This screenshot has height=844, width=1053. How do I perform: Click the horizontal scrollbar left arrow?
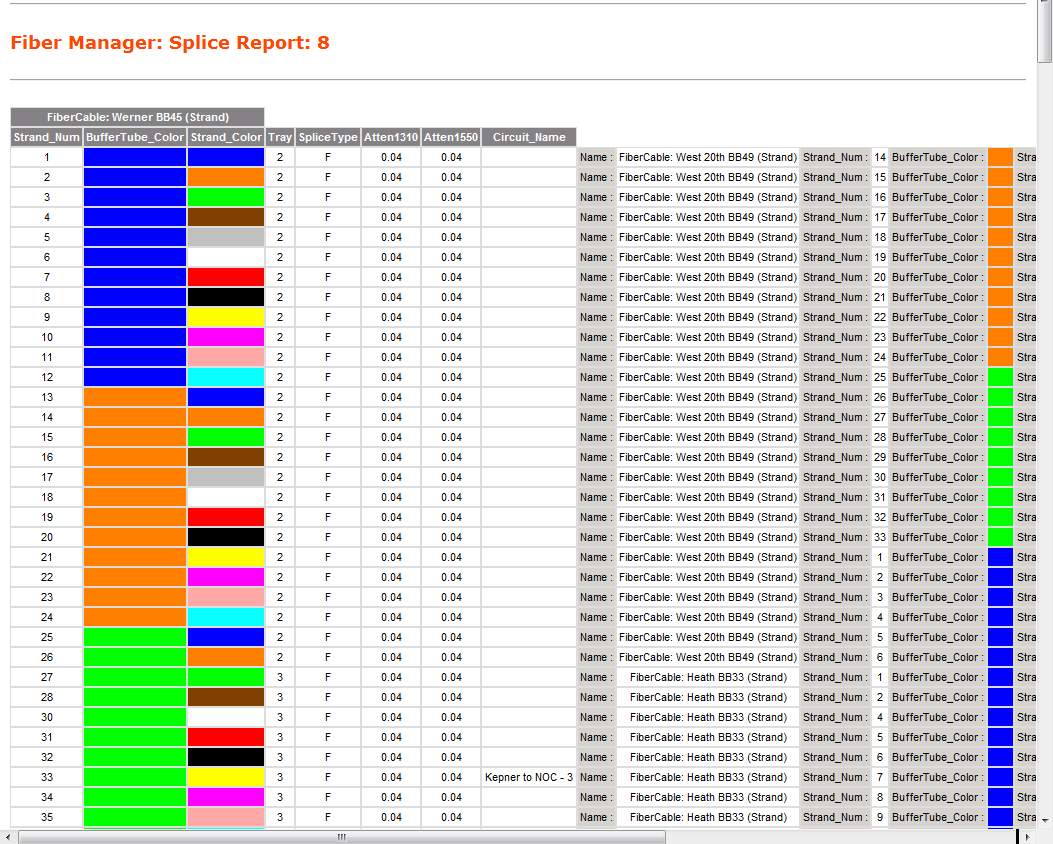pyautogui.click(x=8, y=836)
